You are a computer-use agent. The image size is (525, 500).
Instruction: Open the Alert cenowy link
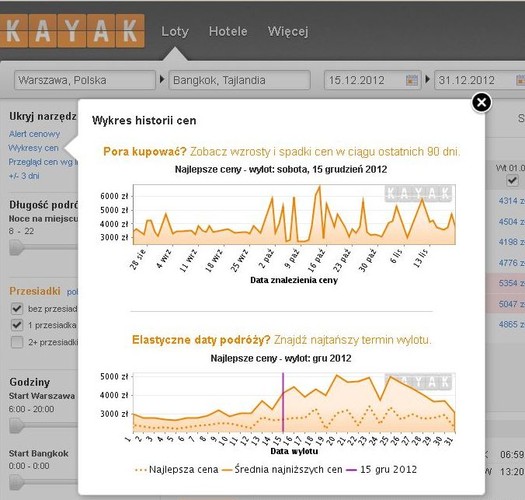pos(34,134)
